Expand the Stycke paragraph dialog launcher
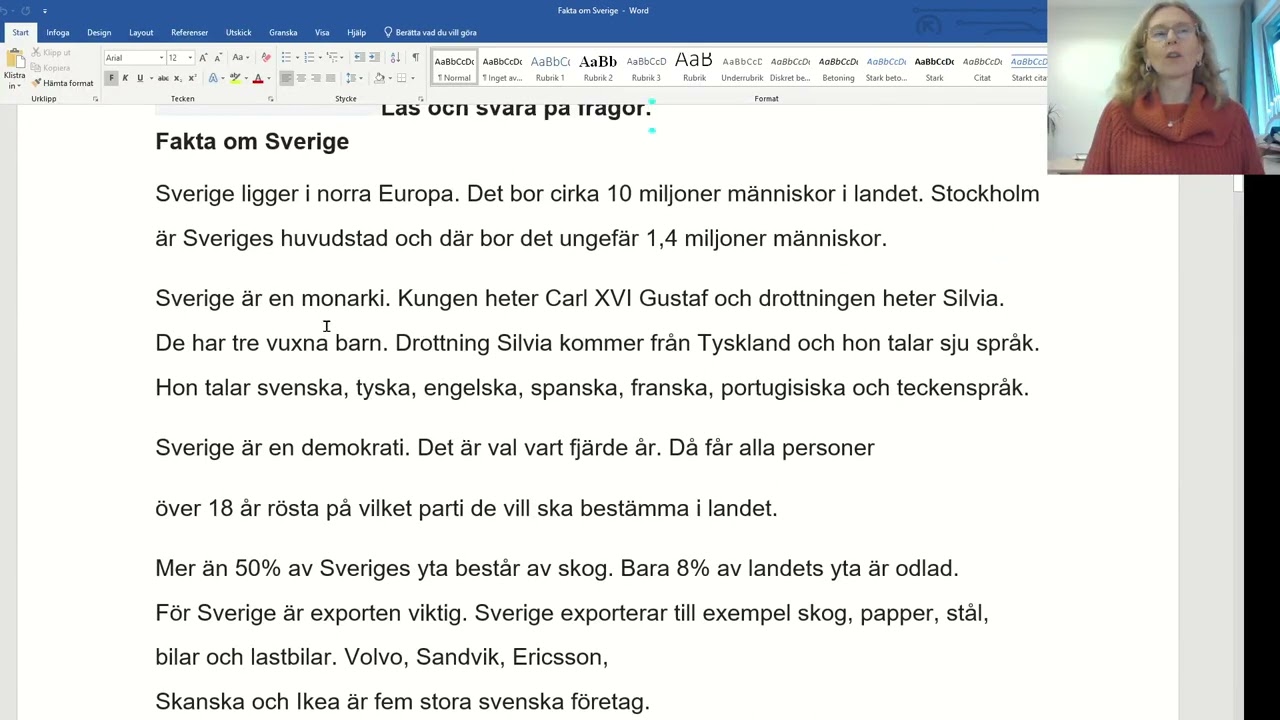This screenshot has width=1280, height=720. point(420,99)
